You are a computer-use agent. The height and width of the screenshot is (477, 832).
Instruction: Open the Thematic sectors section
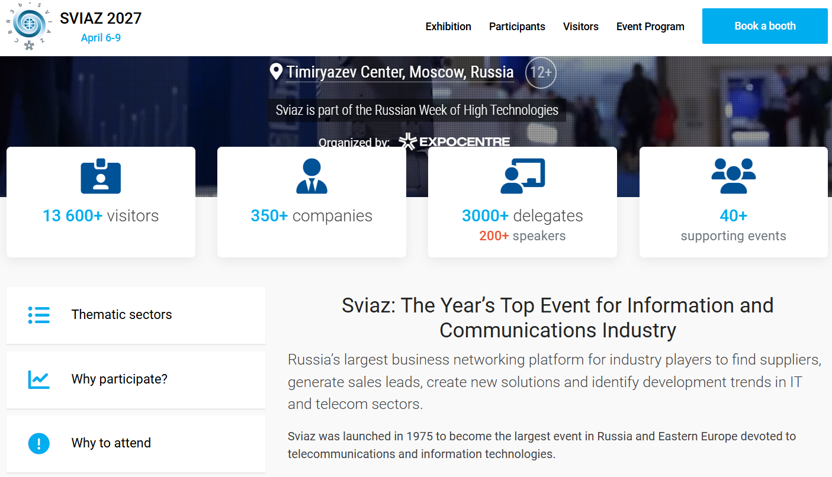pos(136,315)
